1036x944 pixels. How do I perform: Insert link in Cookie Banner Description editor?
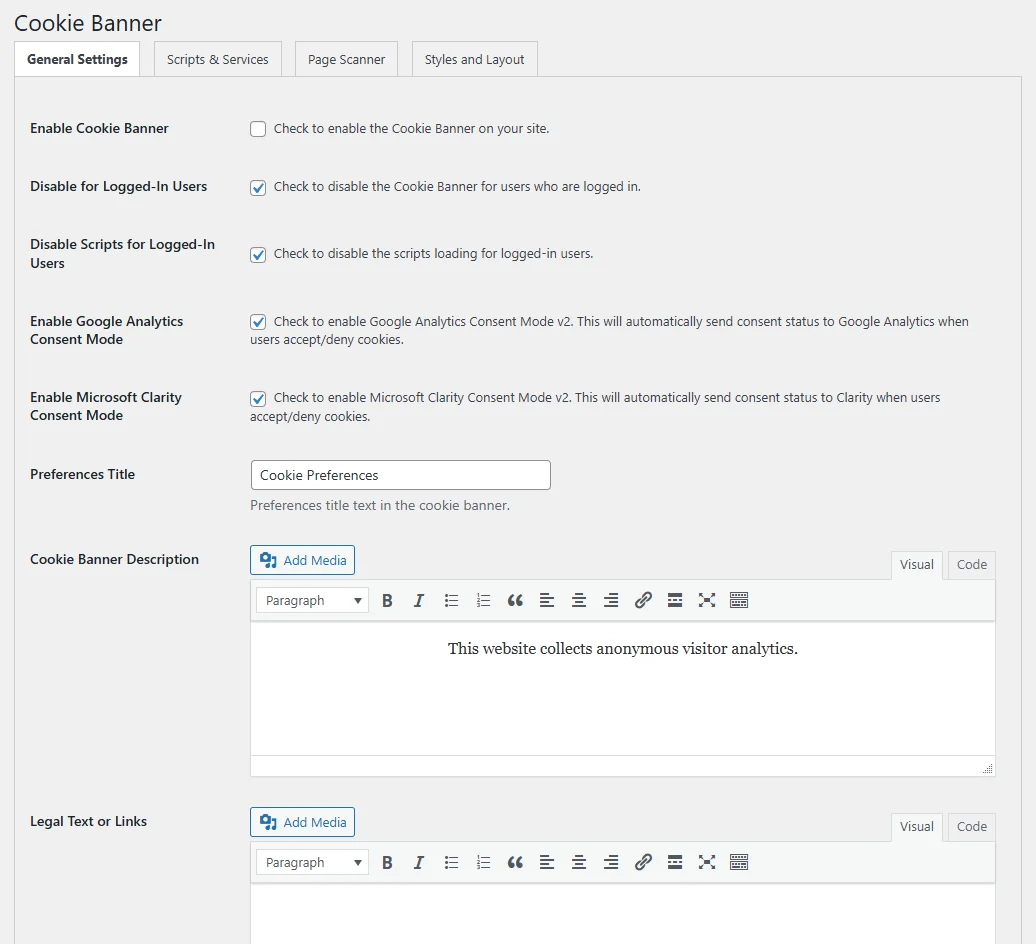(x=643, y=601)
